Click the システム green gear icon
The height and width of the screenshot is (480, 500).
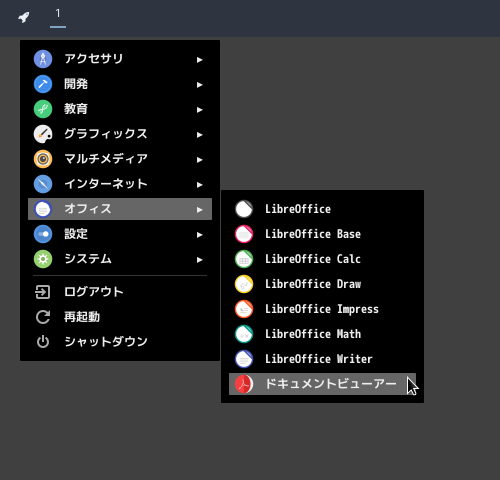point(43,259)
